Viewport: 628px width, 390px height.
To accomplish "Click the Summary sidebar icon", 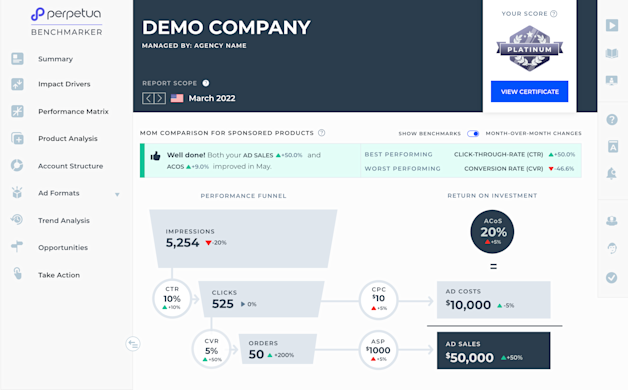I will click(17, 59).
